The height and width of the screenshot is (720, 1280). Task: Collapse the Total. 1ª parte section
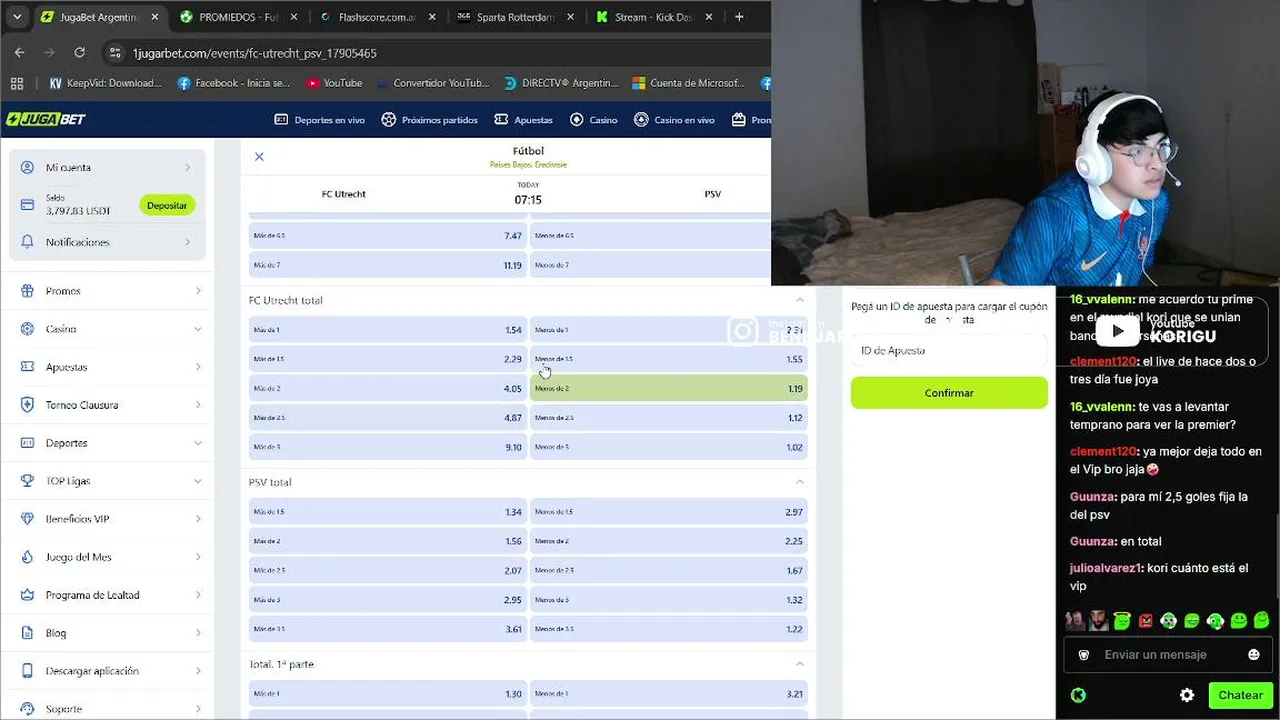tap(799, 664)
